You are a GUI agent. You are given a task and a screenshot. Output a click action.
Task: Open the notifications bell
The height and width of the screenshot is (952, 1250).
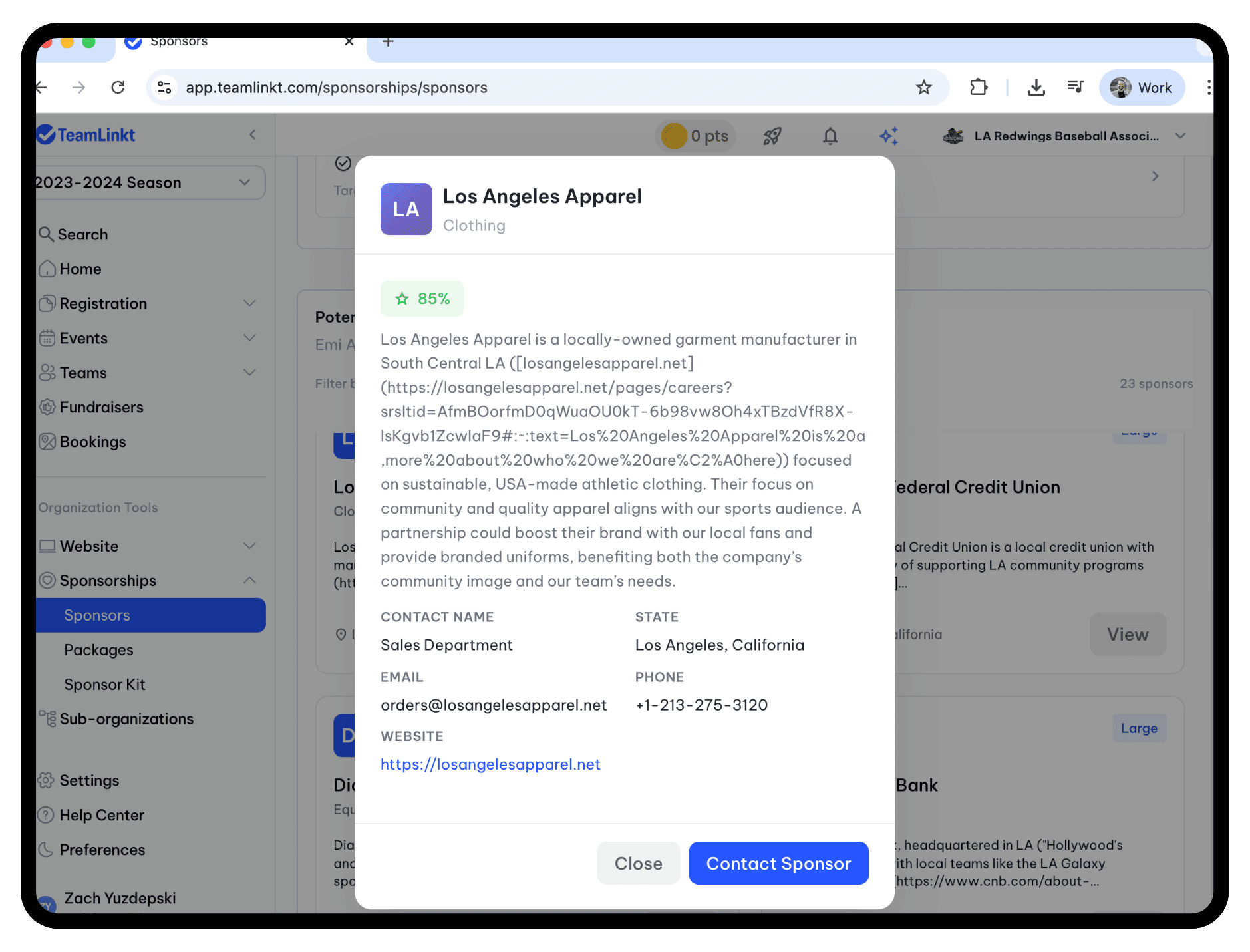[x=829, y=136]
